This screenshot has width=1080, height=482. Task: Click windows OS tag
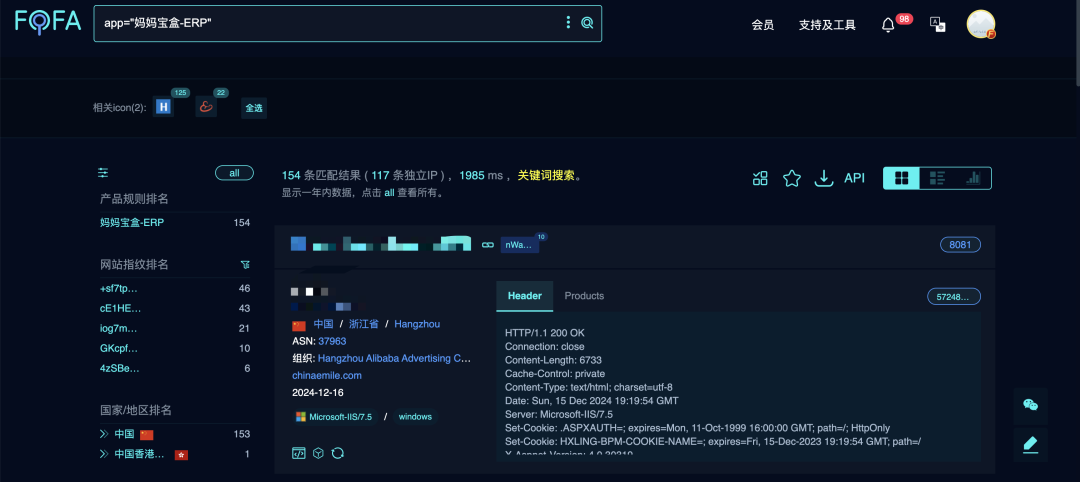coord(415,417)
